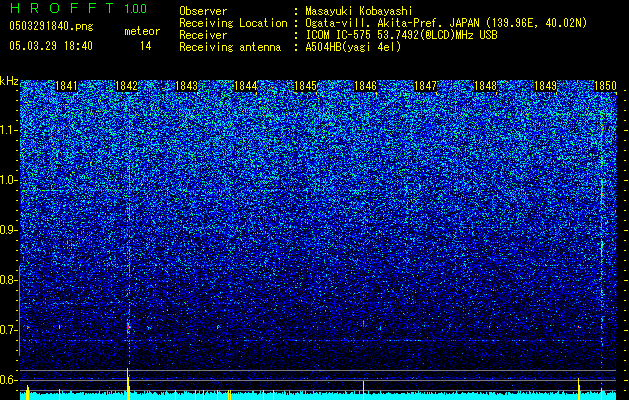Screen dimensions: 629x400
Task: Click the tall yellow spike below 1846
Action: click(x=363, y=390)
